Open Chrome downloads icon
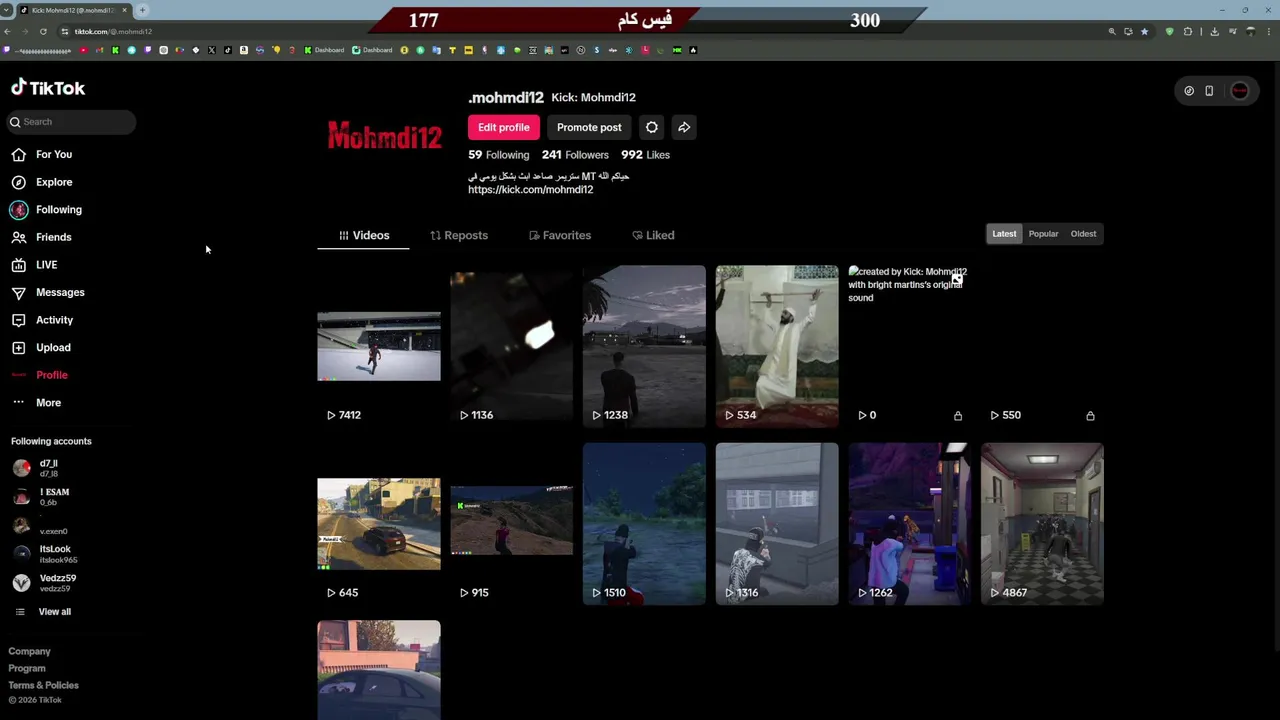1280x720 pixels. [x=1214, y=31]
